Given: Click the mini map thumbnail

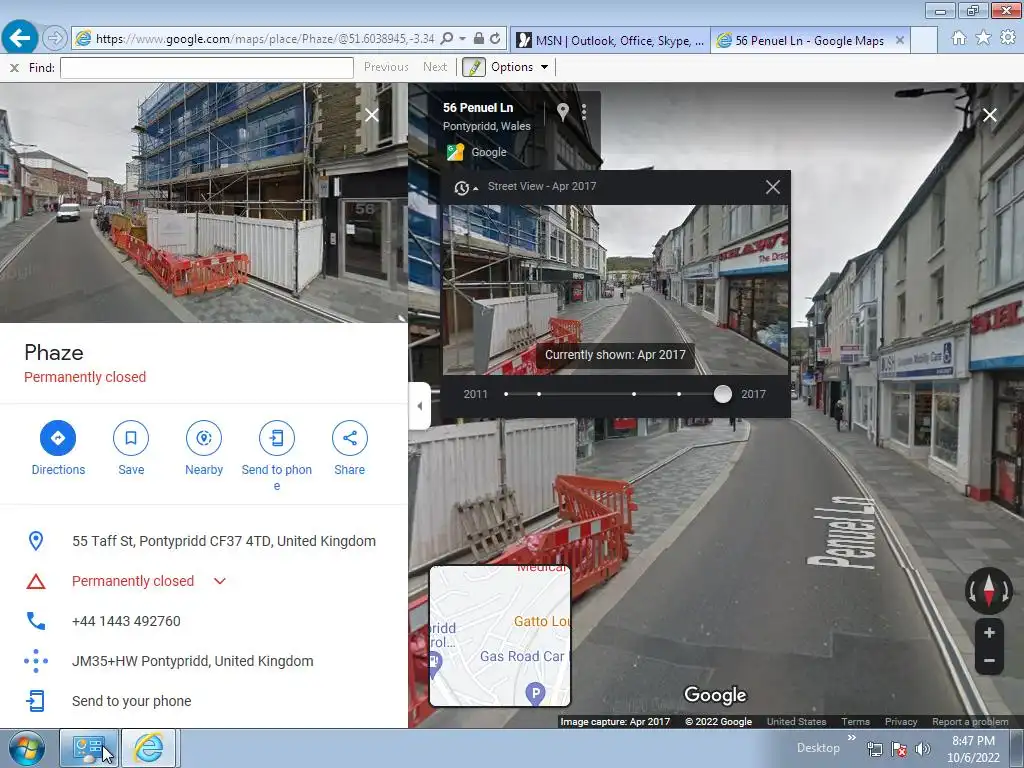Looking at the screenshot, I should (500, 636).
